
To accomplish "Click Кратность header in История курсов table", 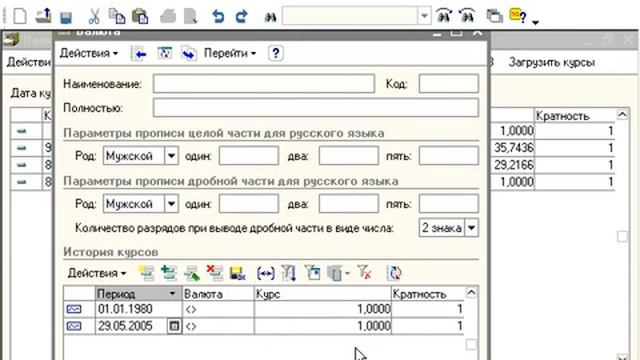I will (x=427, y=294).
